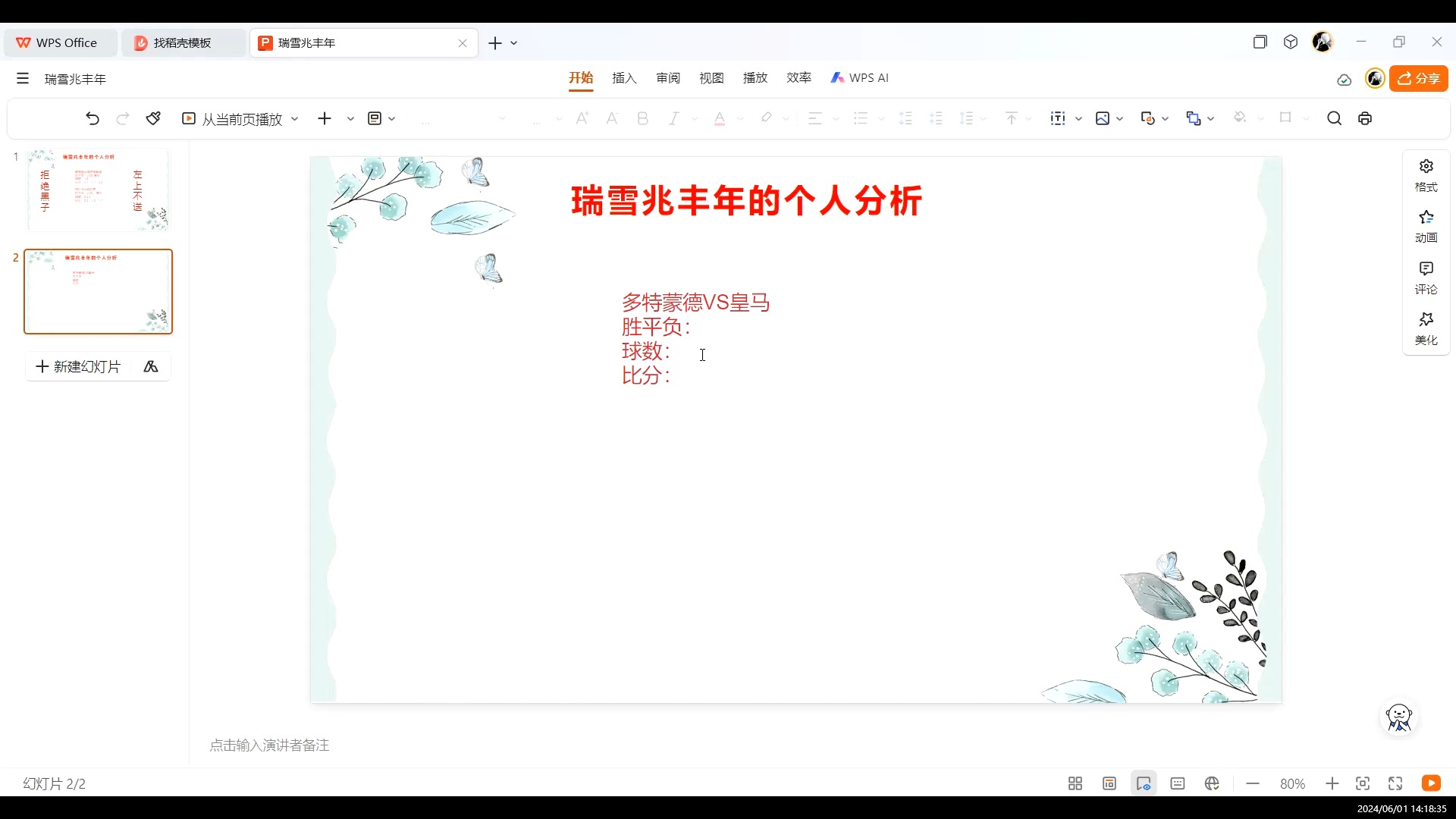Open the 插入 (Insert) tab

tap(624, 78)
